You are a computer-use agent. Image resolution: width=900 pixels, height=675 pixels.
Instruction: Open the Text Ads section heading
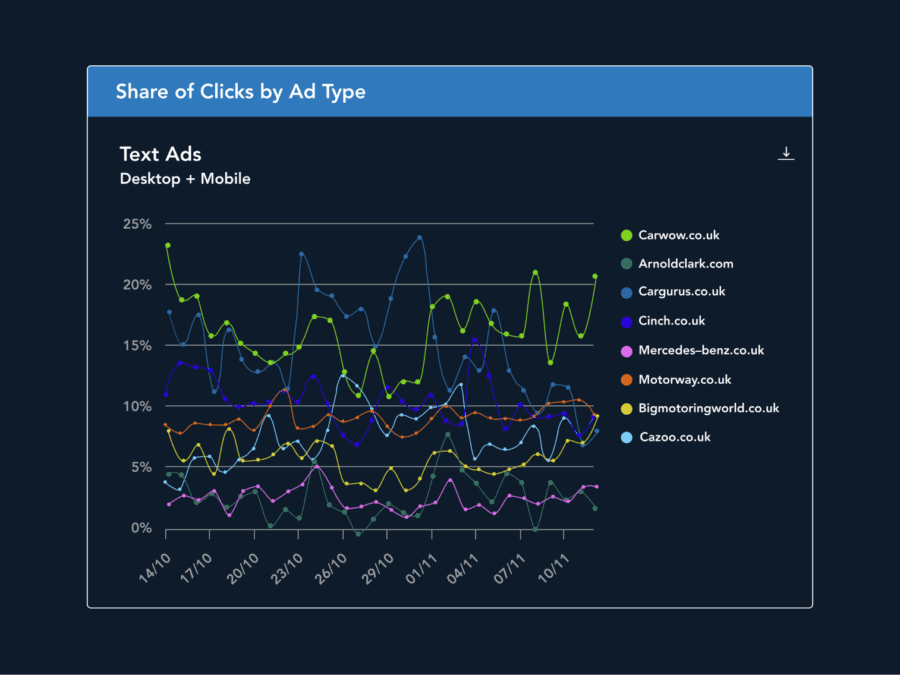click(x=160, y=154)
